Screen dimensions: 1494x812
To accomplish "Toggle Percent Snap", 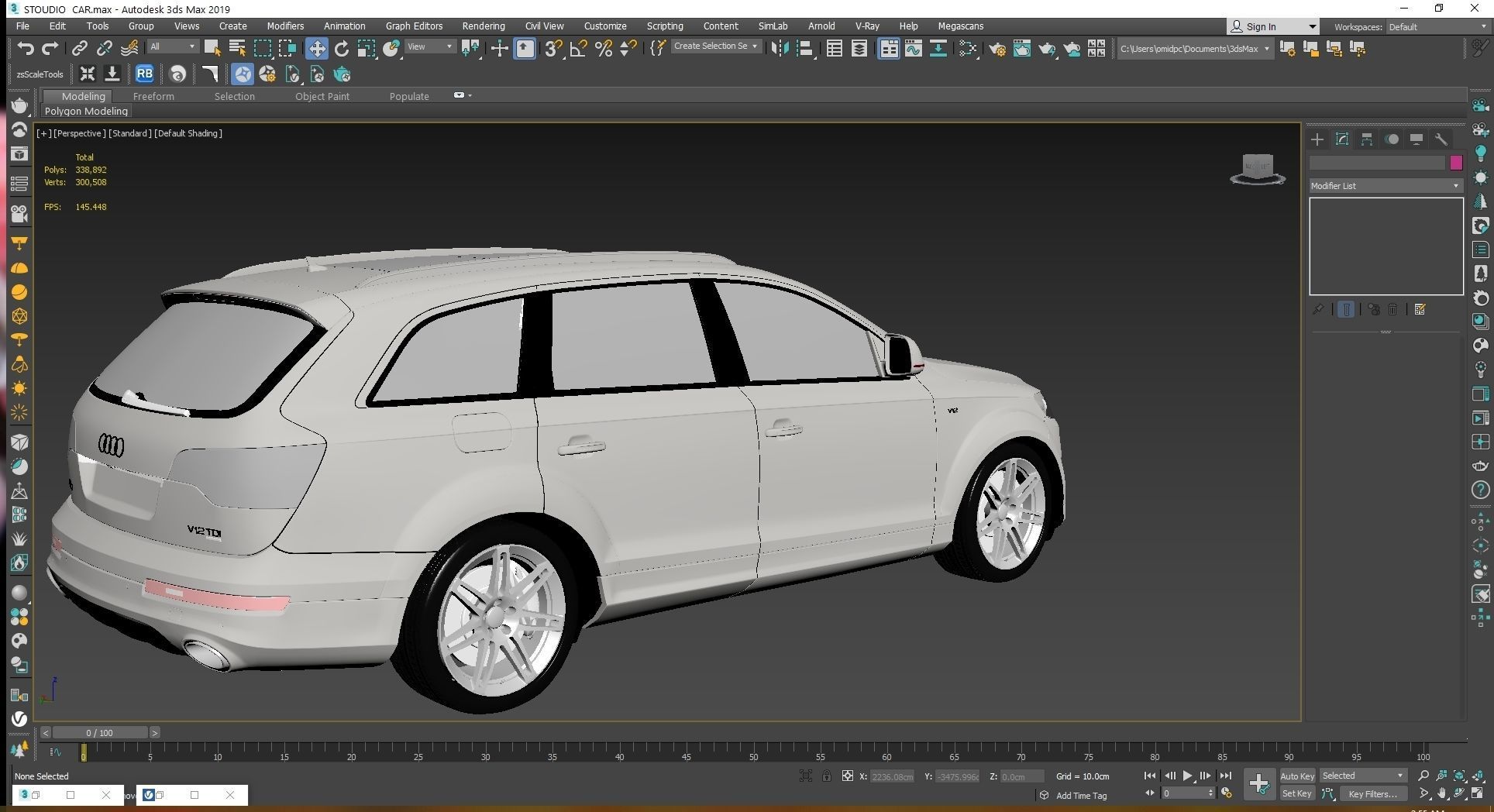I will (604, 49).
